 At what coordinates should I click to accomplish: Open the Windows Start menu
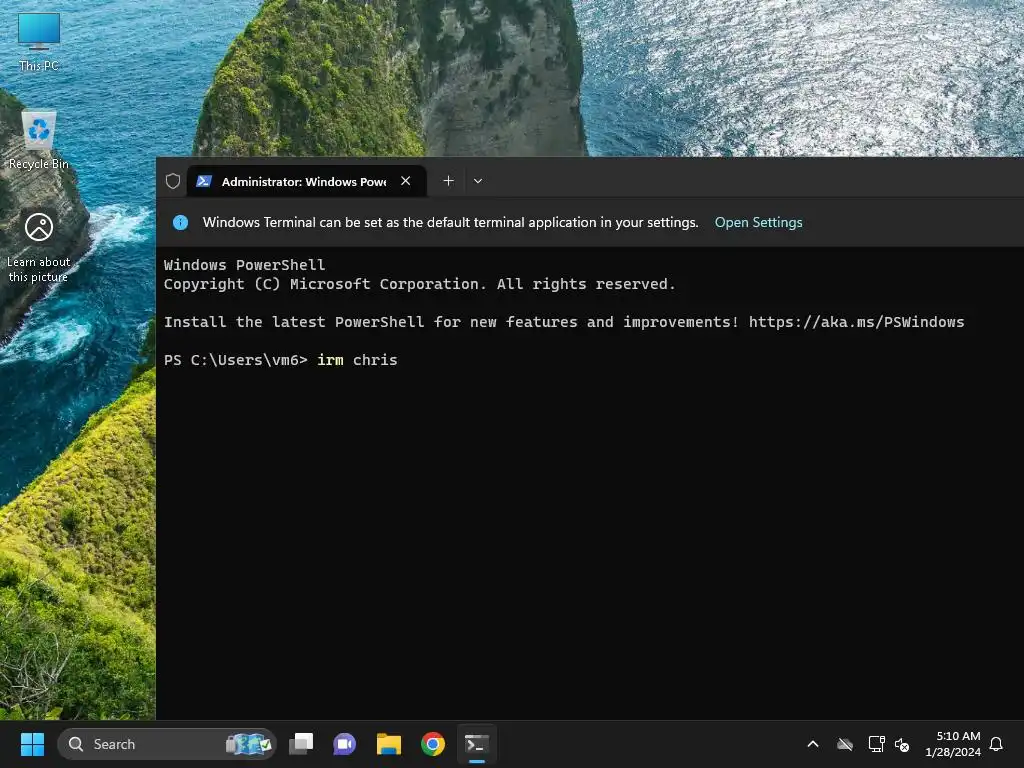pyautogui.click(x=32, y=744)
